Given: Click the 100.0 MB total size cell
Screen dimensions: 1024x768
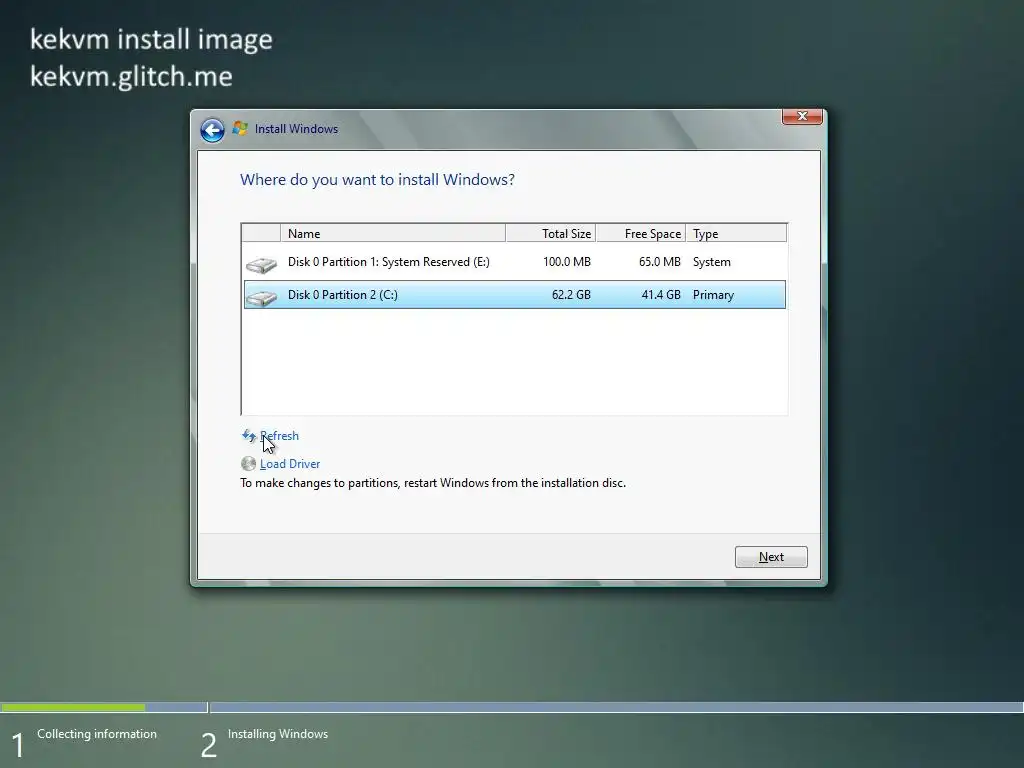Looking at the screenshot, I should tap(567, 262).
